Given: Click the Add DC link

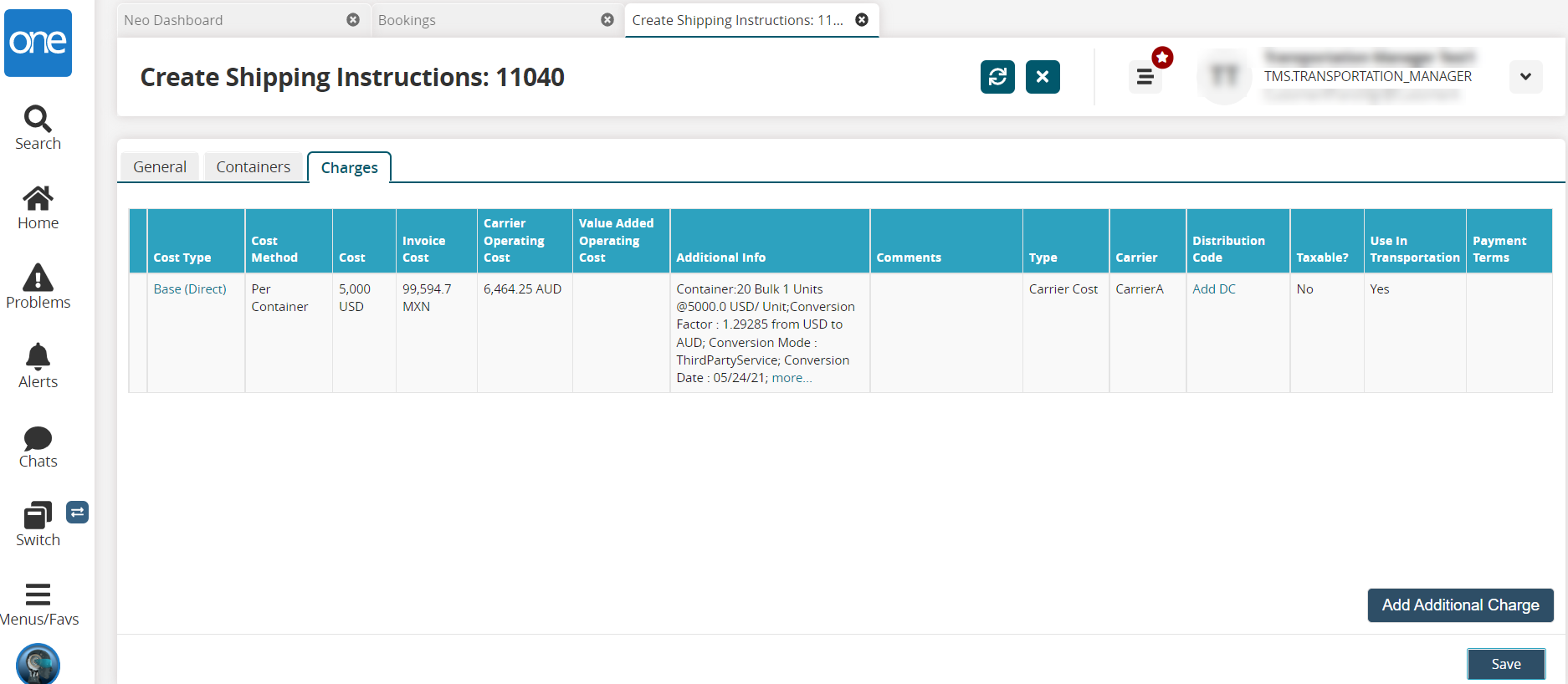Looking at the screenshot, I should [1214, 289].
